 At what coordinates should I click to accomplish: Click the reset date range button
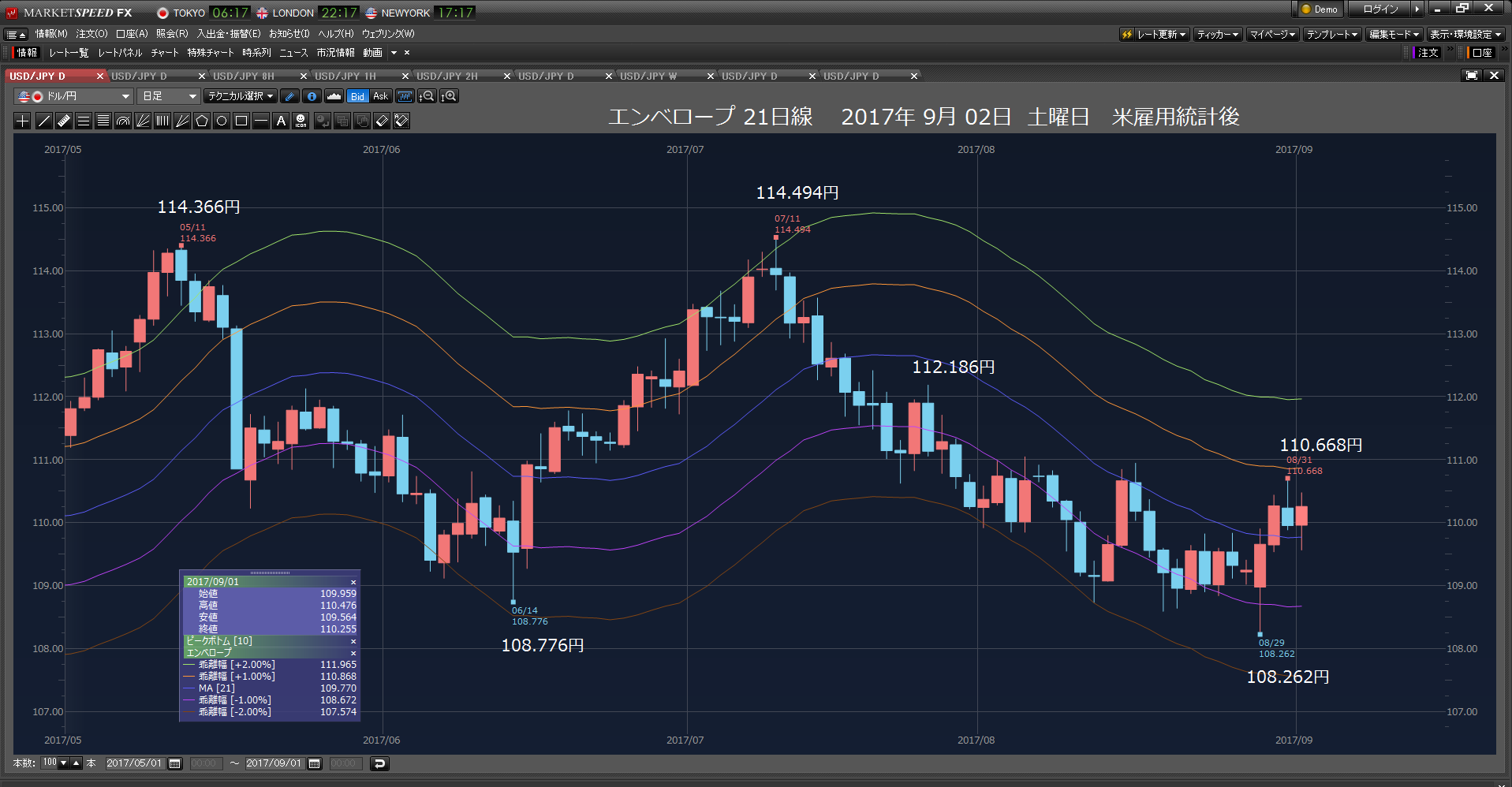379,763
